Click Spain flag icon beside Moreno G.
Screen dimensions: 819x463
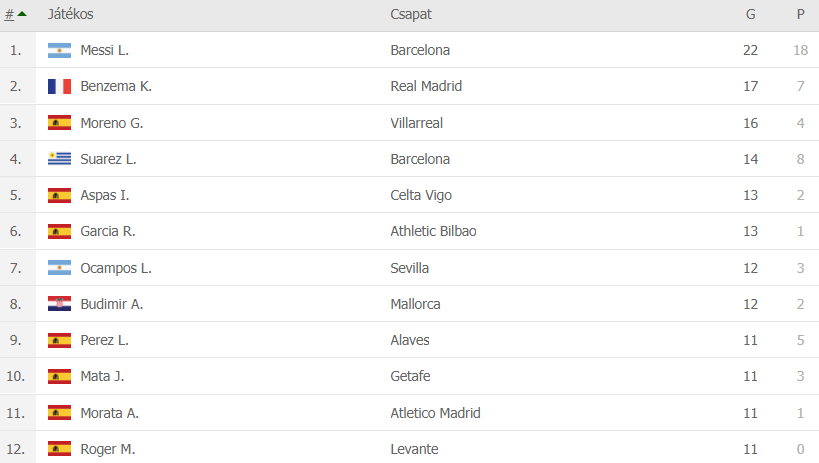59,123
